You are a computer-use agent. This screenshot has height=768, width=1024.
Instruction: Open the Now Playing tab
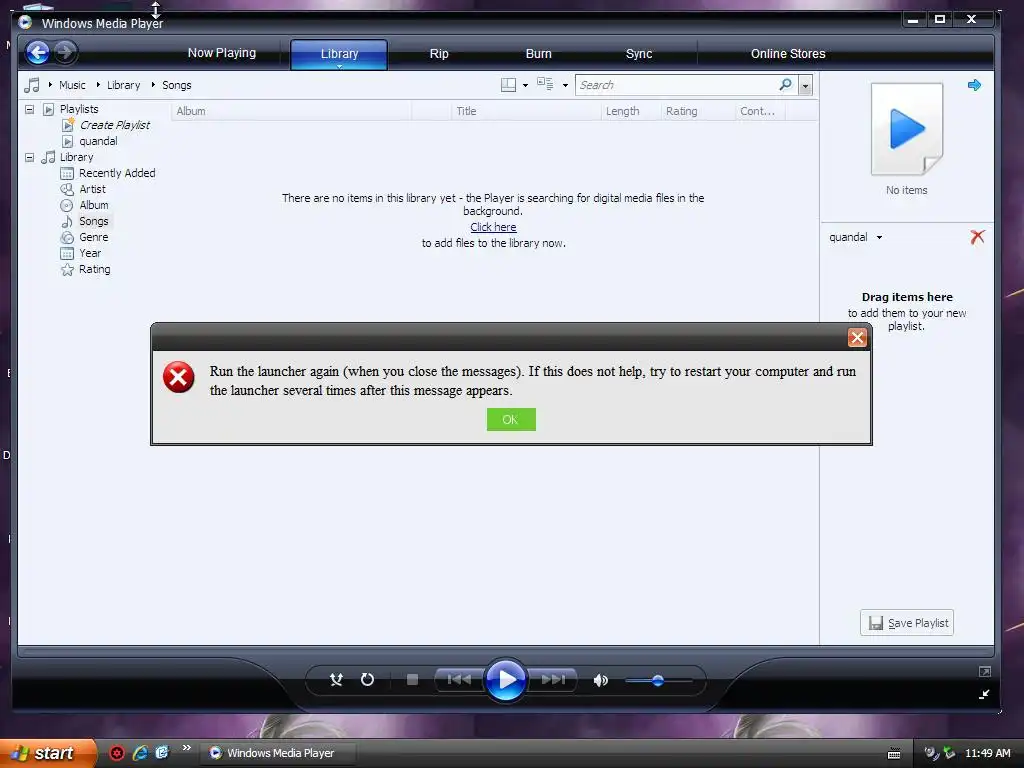[222, 53]
